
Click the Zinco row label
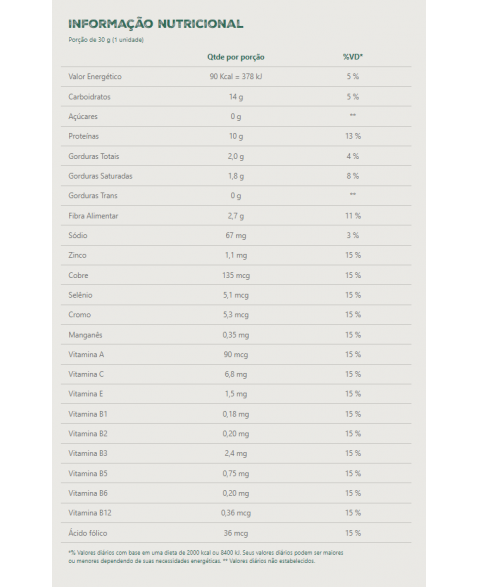coord(77,255)
